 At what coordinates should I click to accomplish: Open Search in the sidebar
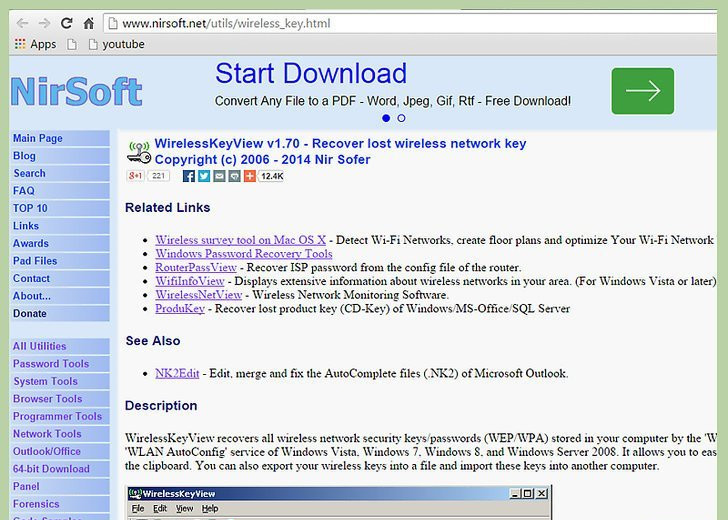click(60, 174)
